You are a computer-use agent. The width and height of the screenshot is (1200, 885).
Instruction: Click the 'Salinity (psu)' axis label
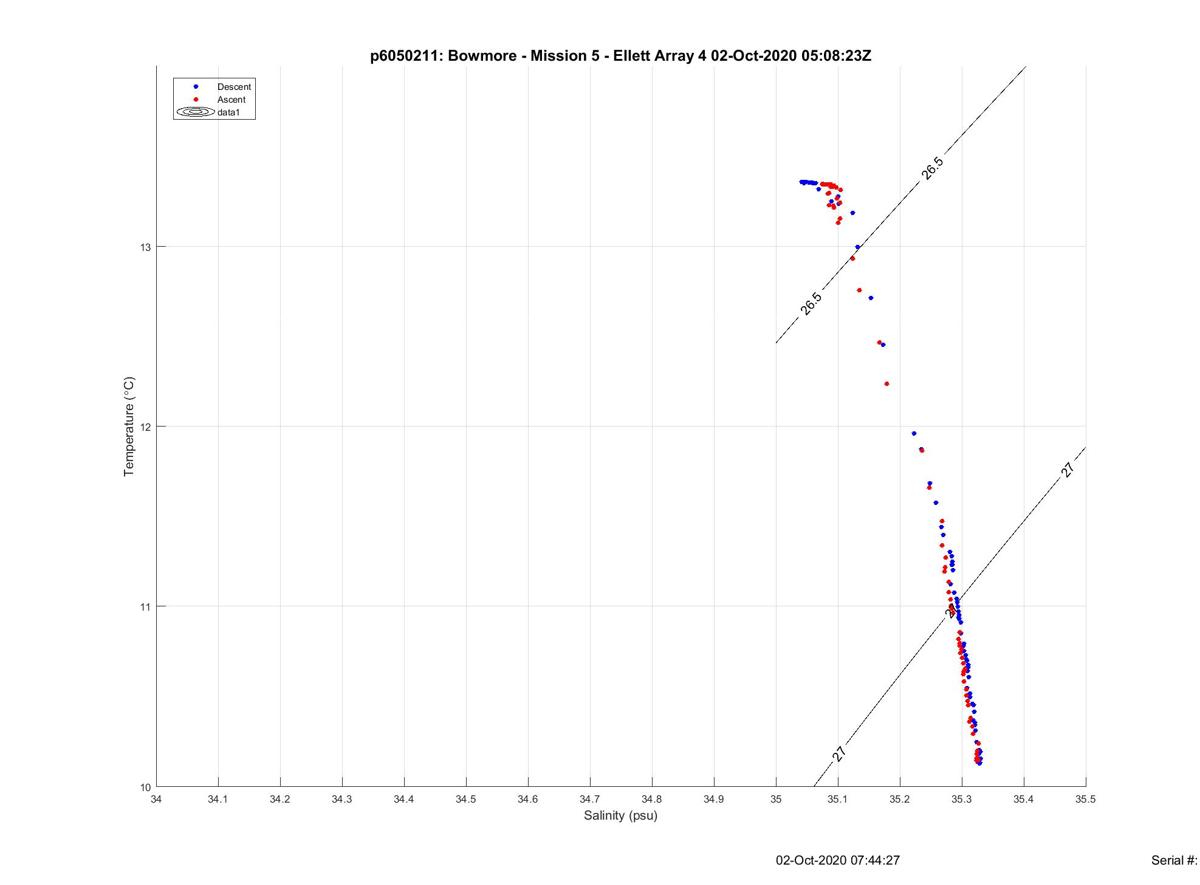tap(621, 816)
